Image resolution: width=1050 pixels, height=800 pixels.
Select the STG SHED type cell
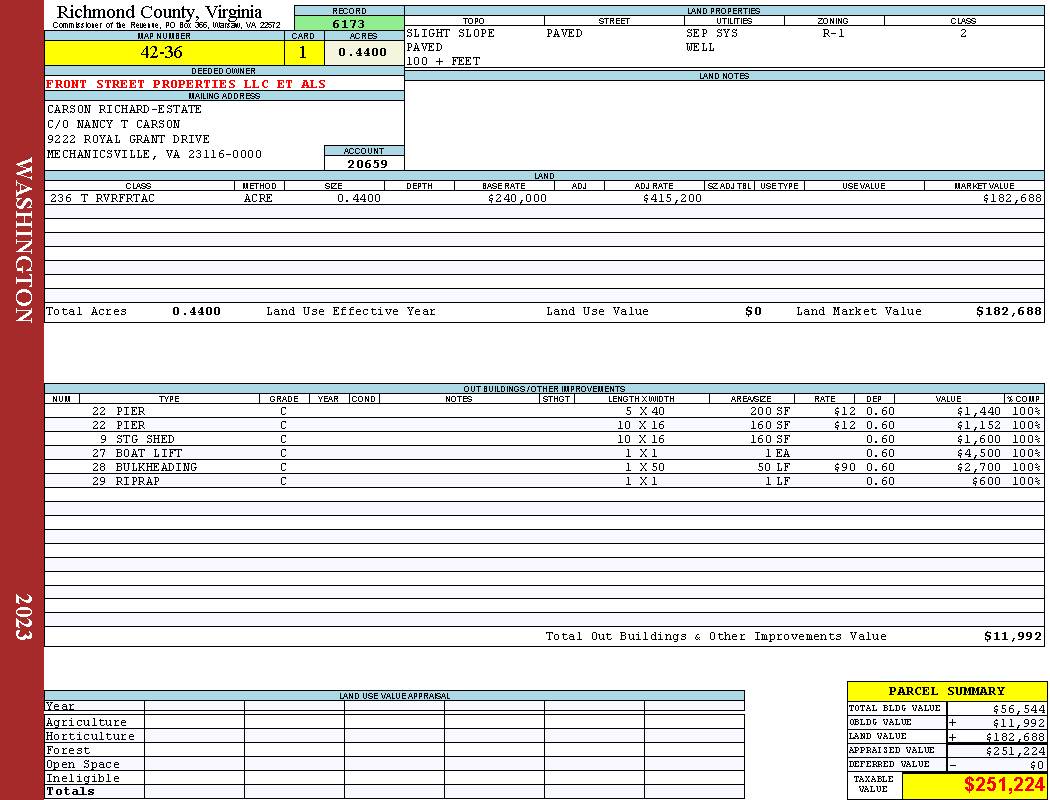[145, 439]
